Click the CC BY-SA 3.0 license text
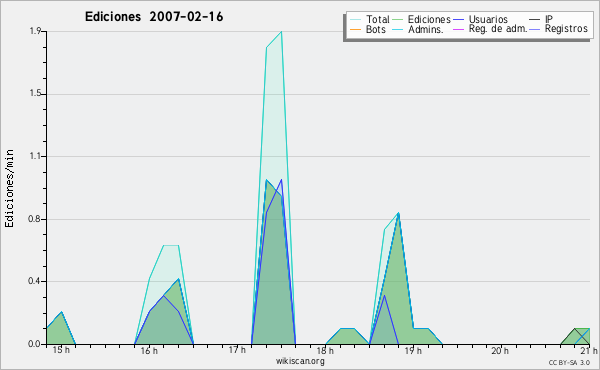Image resolution: width=600 pixels, height=370 pixels. (569, 363)
